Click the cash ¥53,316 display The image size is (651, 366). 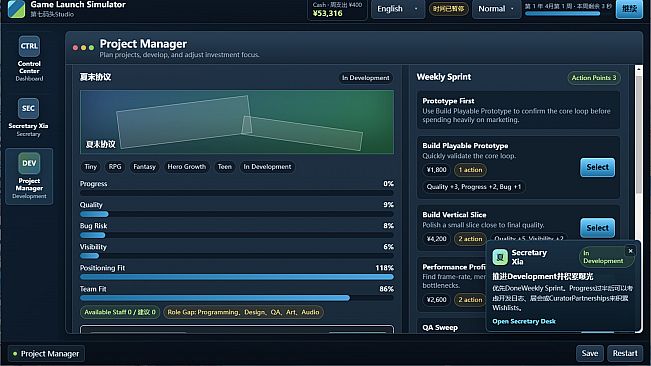(337, 9)
